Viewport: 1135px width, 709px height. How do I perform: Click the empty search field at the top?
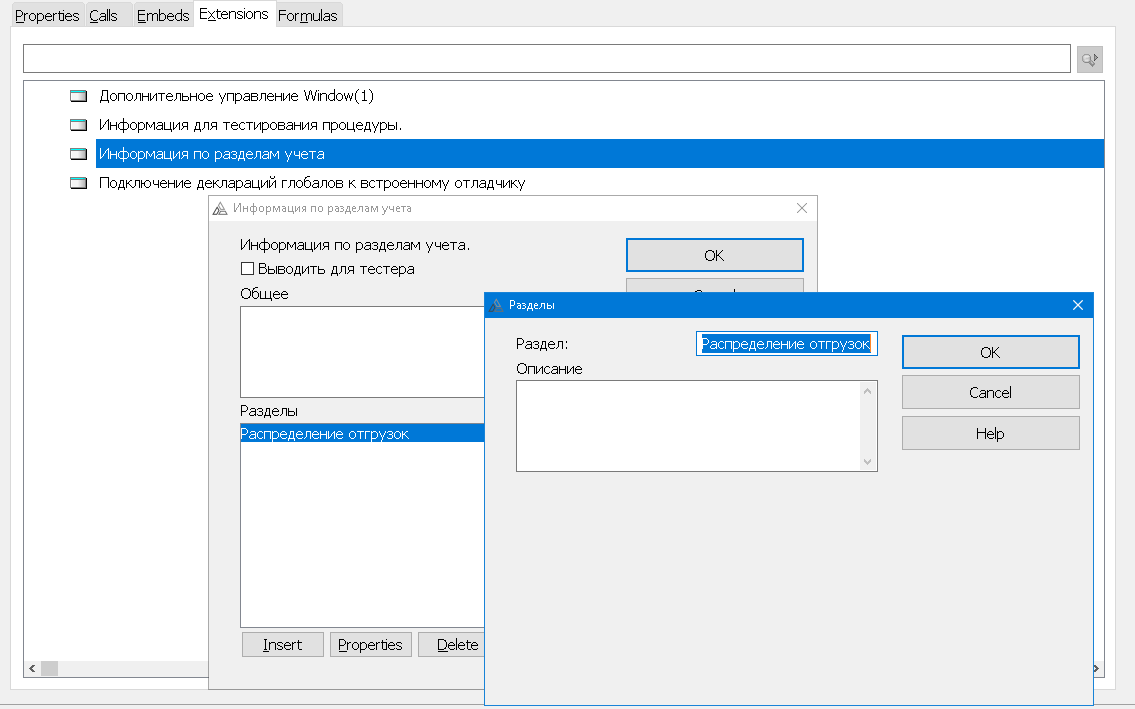tap(546, 59)
